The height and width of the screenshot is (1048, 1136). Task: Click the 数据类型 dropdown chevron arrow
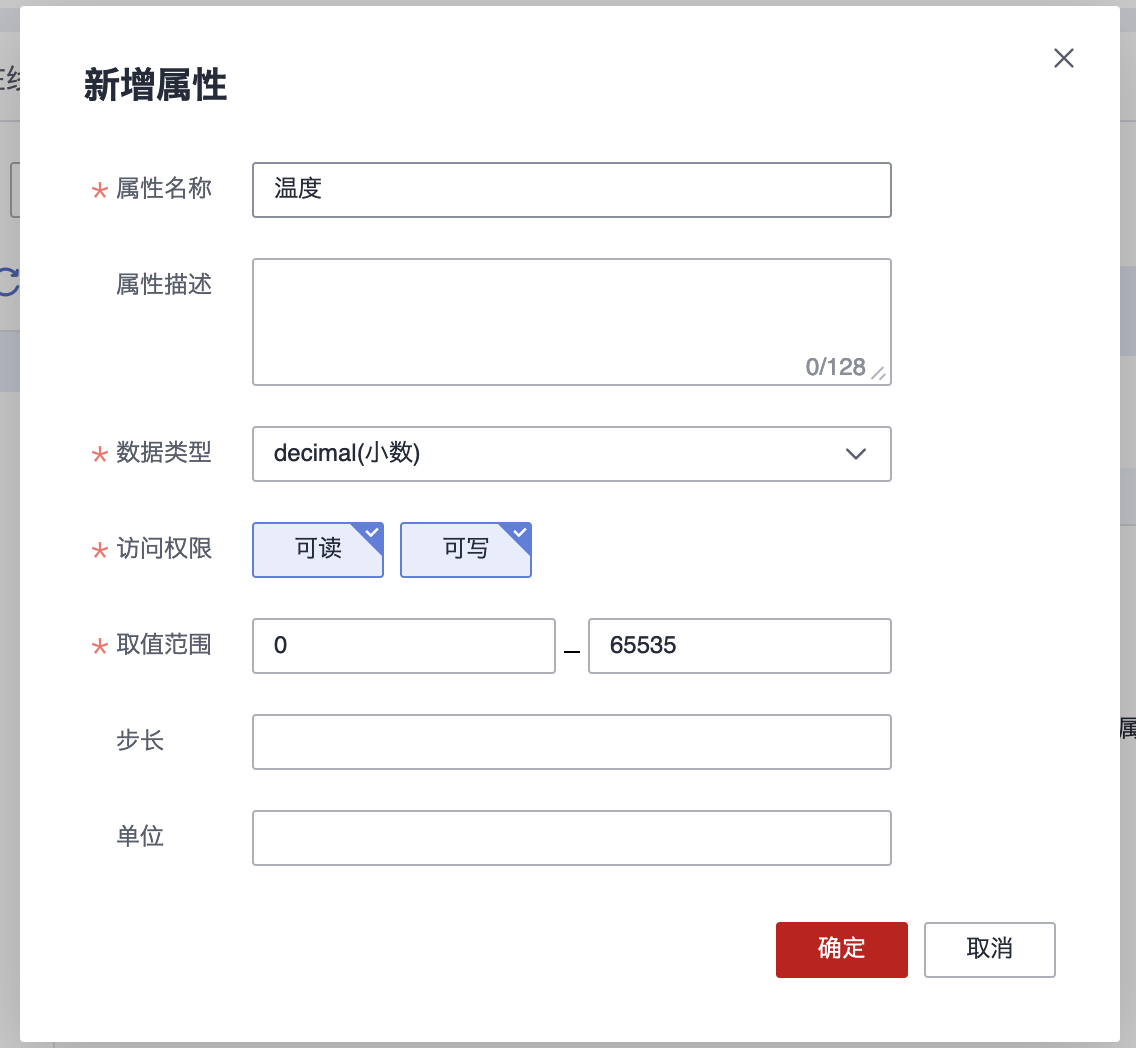(x=855, y=454)
